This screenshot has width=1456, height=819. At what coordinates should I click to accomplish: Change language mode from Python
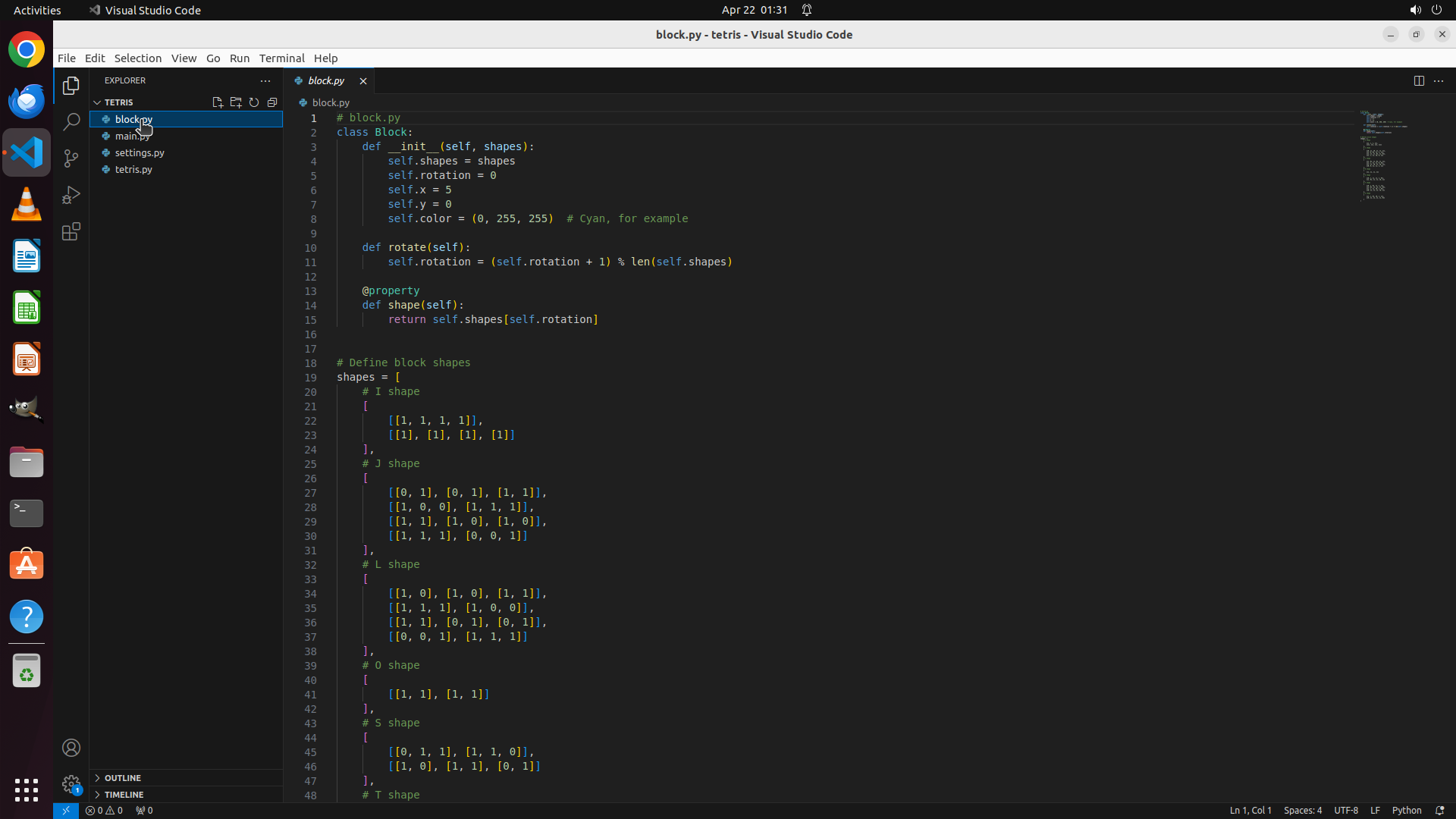tap(1406, 810)
